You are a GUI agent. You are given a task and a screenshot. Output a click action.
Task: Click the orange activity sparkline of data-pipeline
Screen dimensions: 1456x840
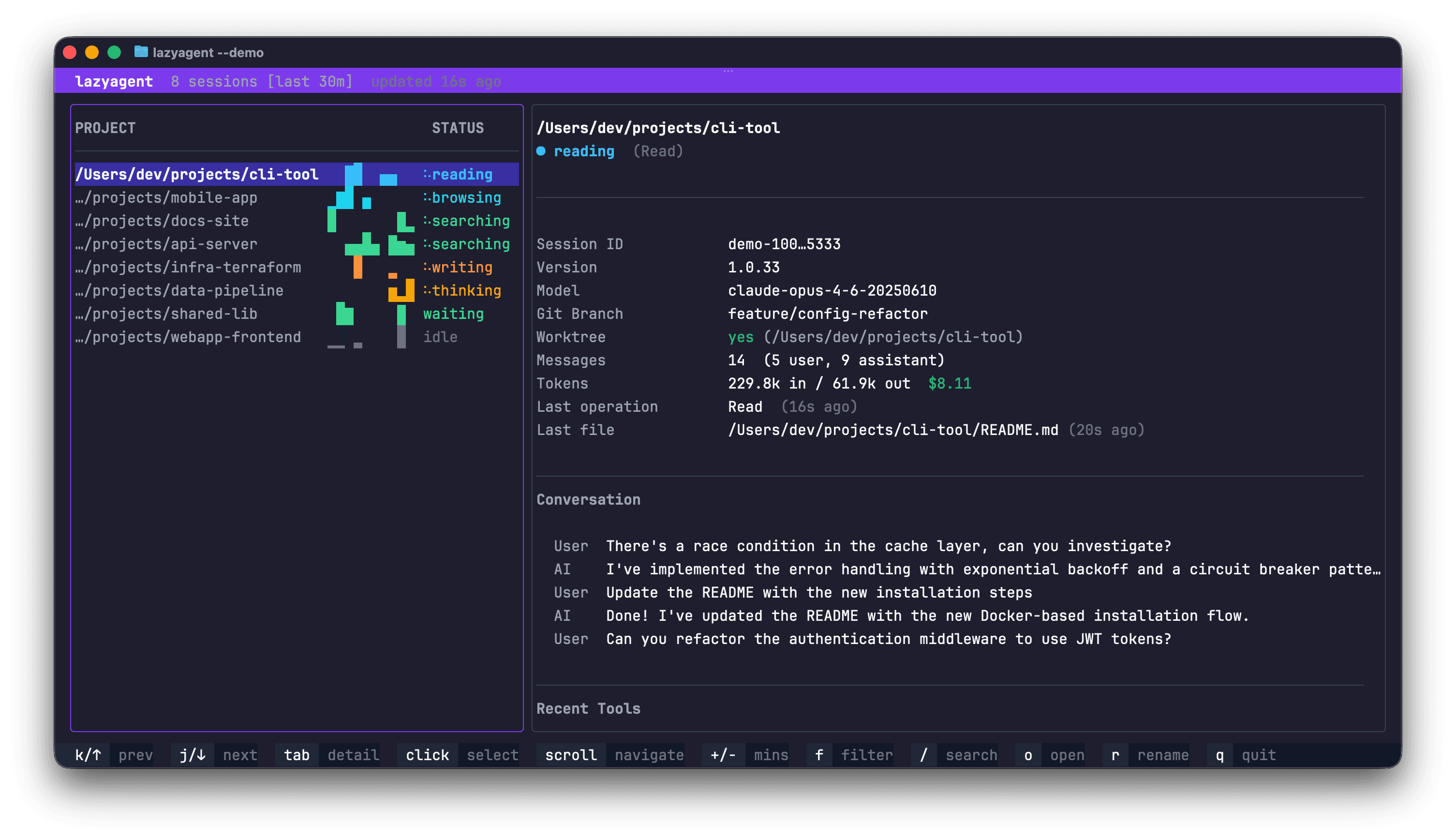401,290
